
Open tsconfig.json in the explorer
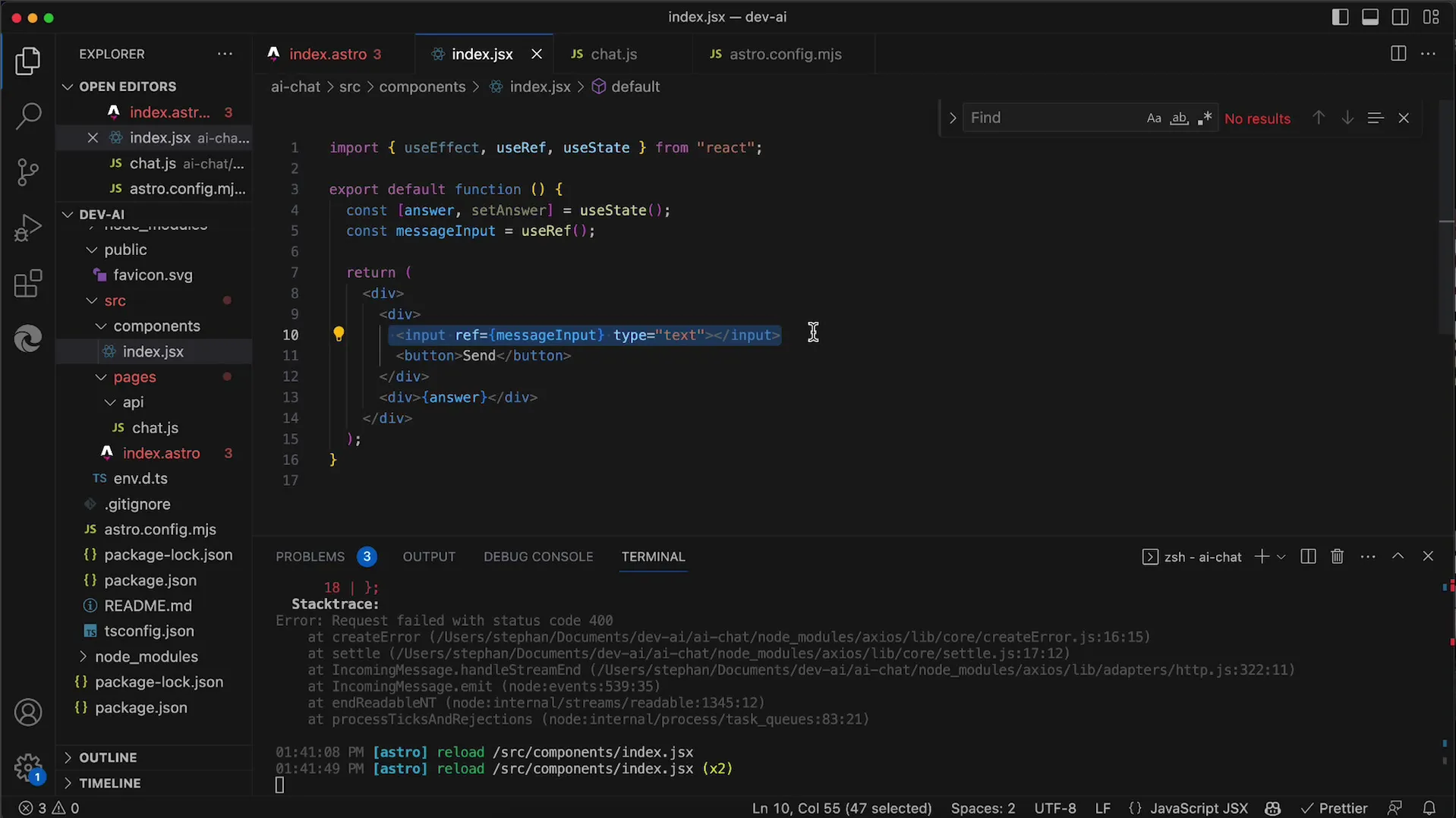(x=149, y=631)
